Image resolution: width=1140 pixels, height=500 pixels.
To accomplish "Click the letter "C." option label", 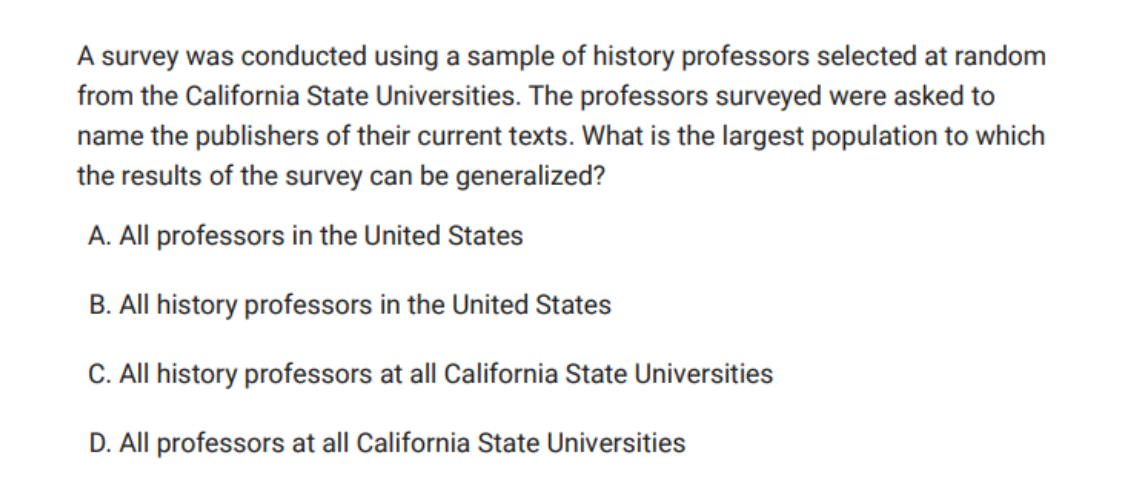I will (x=99, y=374).
